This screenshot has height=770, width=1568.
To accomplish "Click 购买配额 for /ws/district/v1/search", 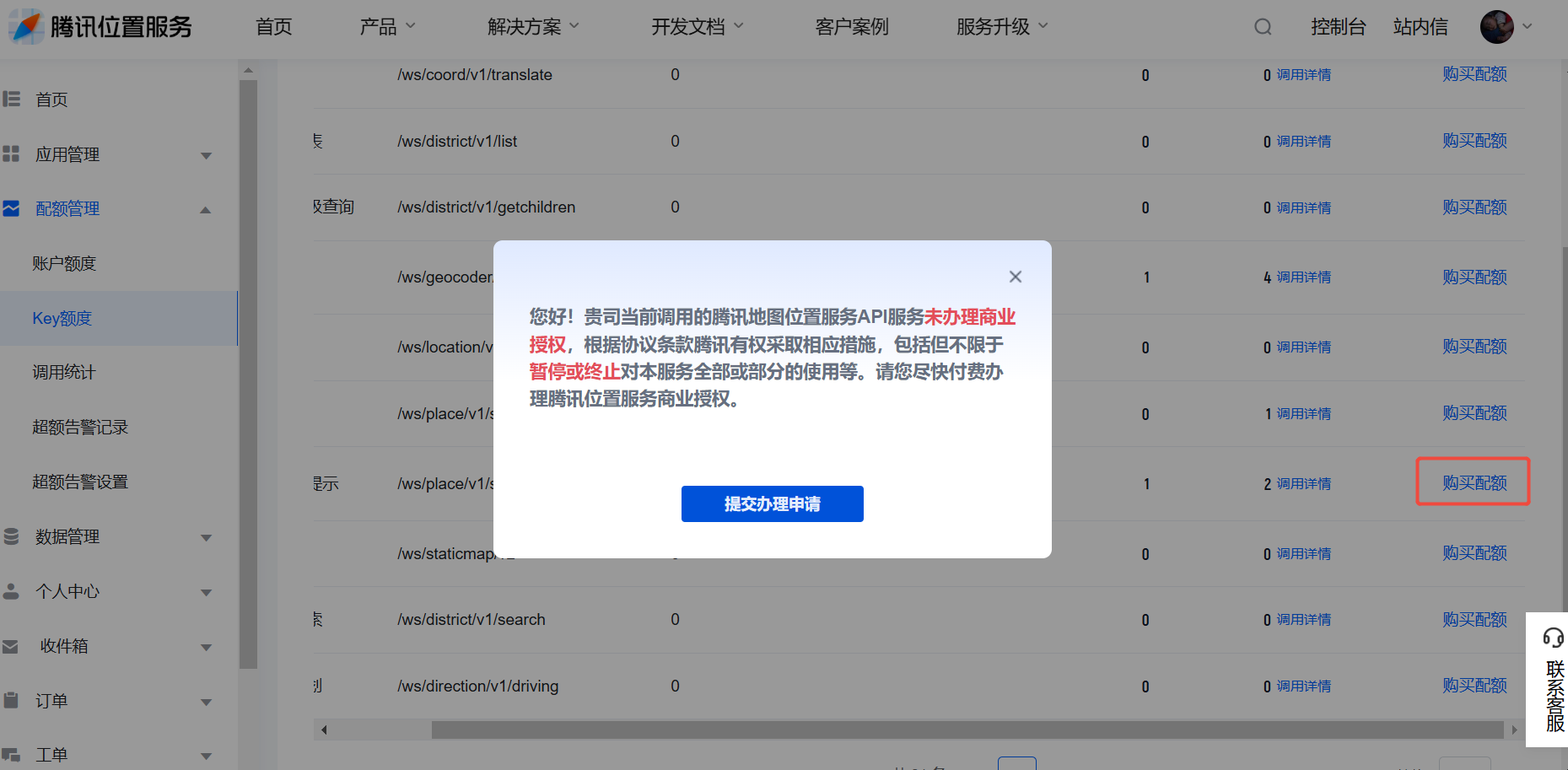I will pyautogui.click(x=1474, y=620).
